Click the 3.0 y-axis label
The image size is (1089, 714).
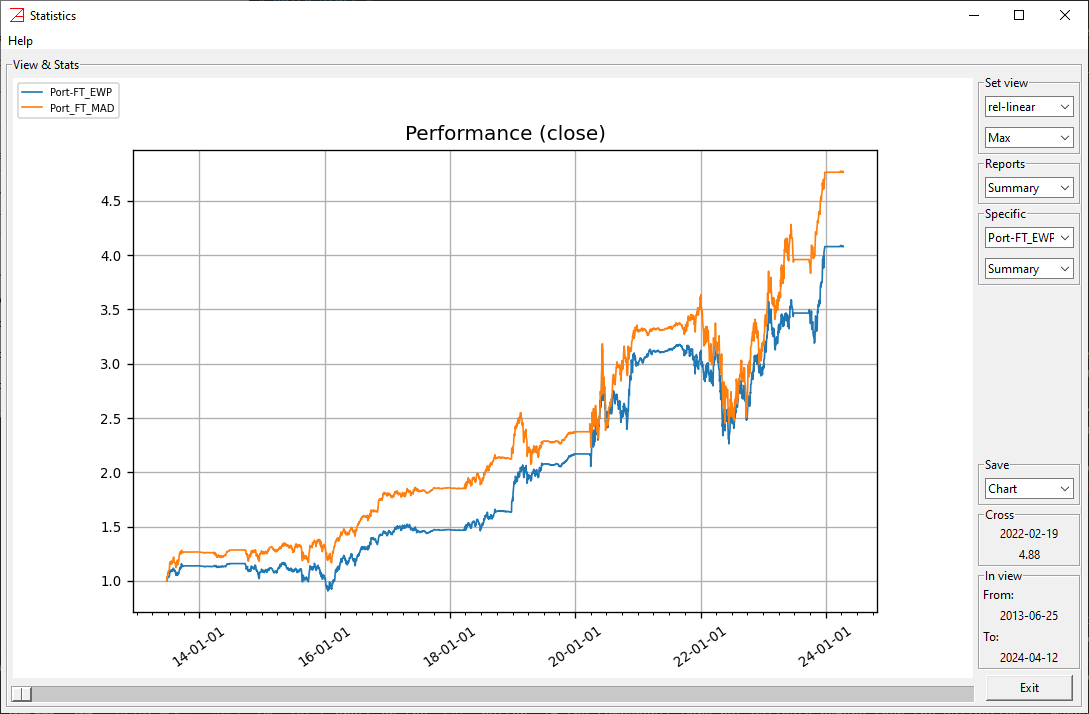111,365
